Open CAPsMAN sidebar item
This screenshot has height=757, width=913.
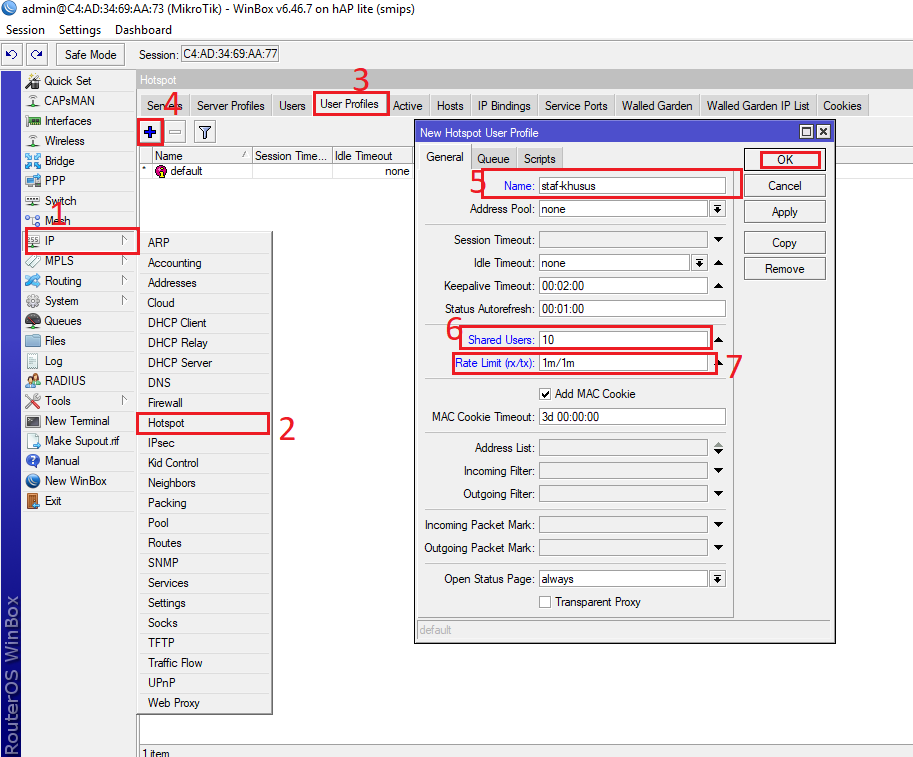click(x=69, y=101)
